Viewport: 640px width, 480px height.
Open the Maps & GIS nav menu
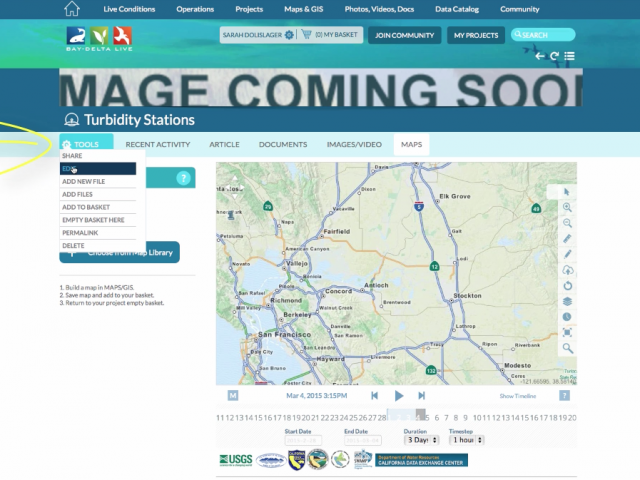coord(304,9)
